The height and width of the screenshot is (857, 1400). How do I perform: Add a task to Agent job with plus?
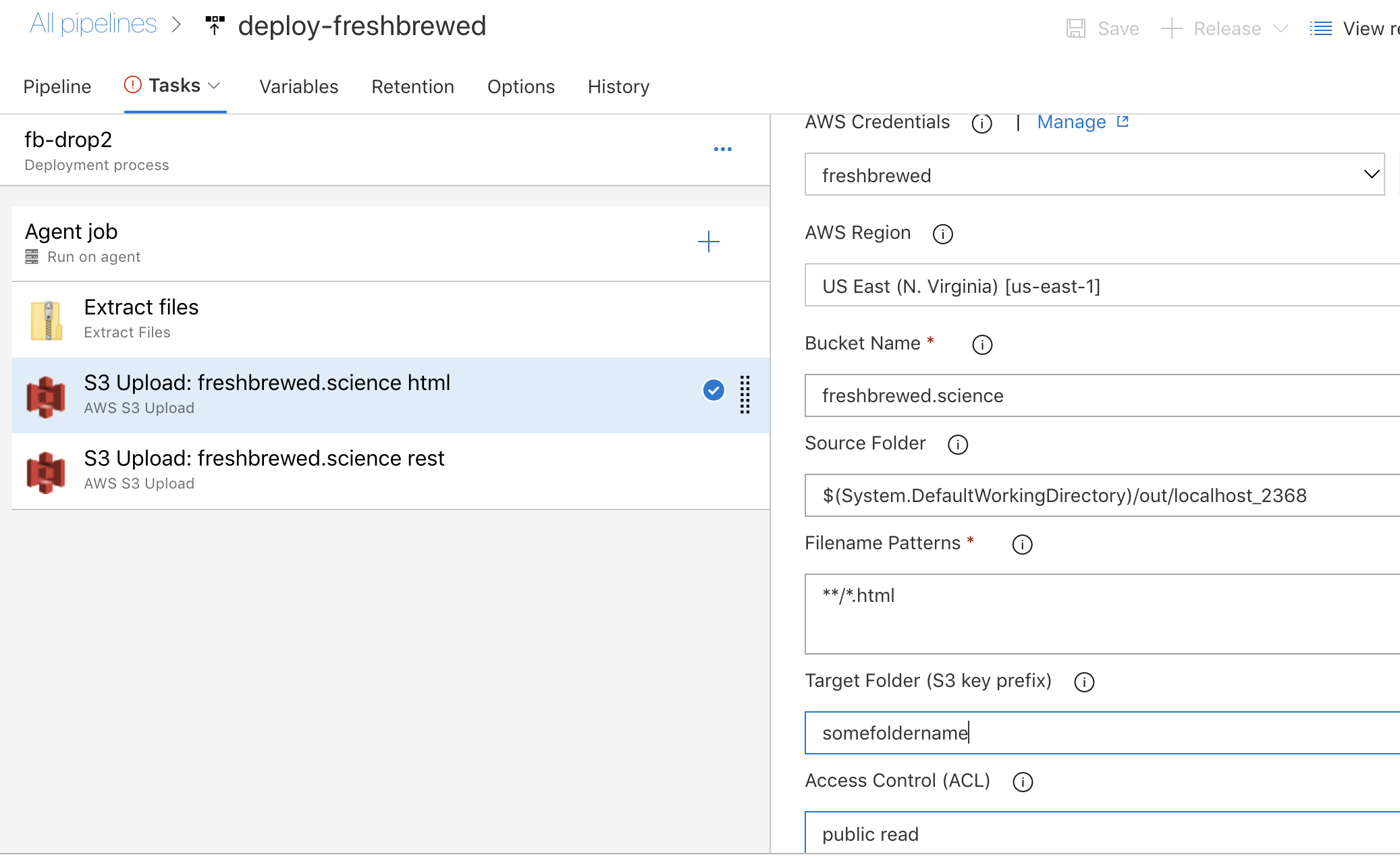pos(708,242)
